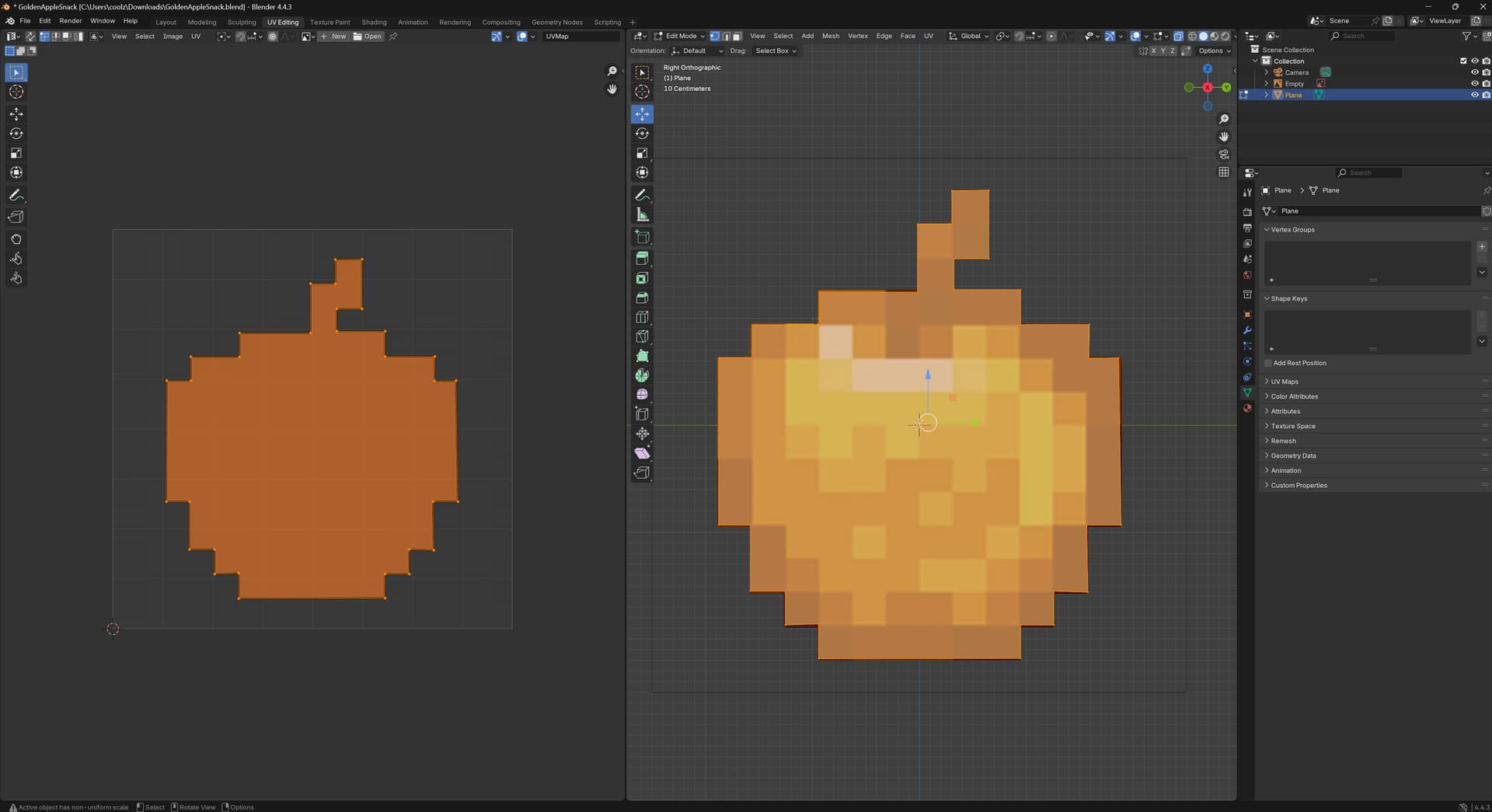Enable the Add Rest Position checkbox

coord(1268,363)
